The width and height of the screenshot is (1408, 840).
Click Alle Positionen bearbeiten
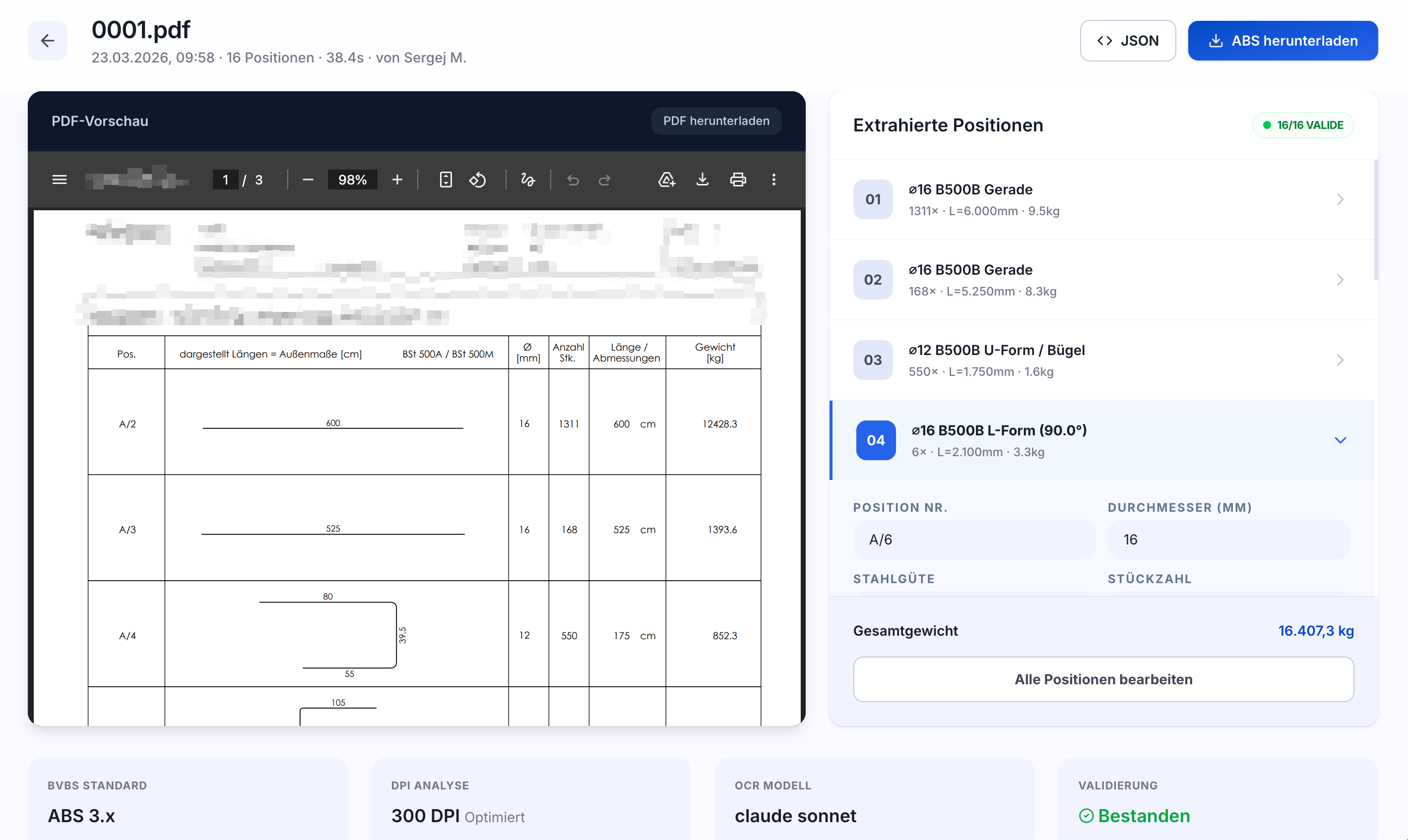click(x=1103, y=679)
